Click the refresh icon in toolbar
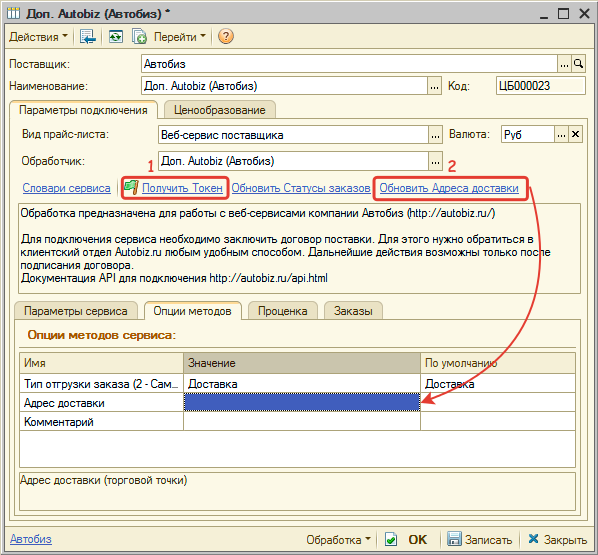Image resolution: width=598 pixels, height=555 pixels. [116, 37]
